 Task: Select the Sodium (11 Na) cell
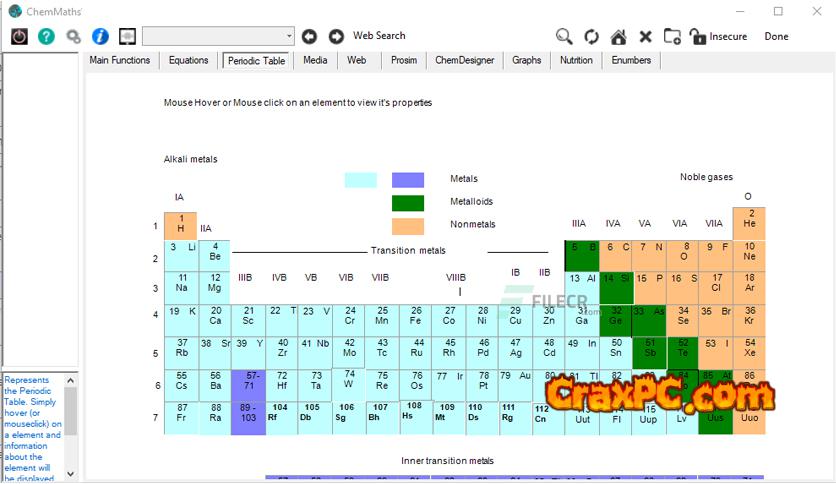[181, 288]
